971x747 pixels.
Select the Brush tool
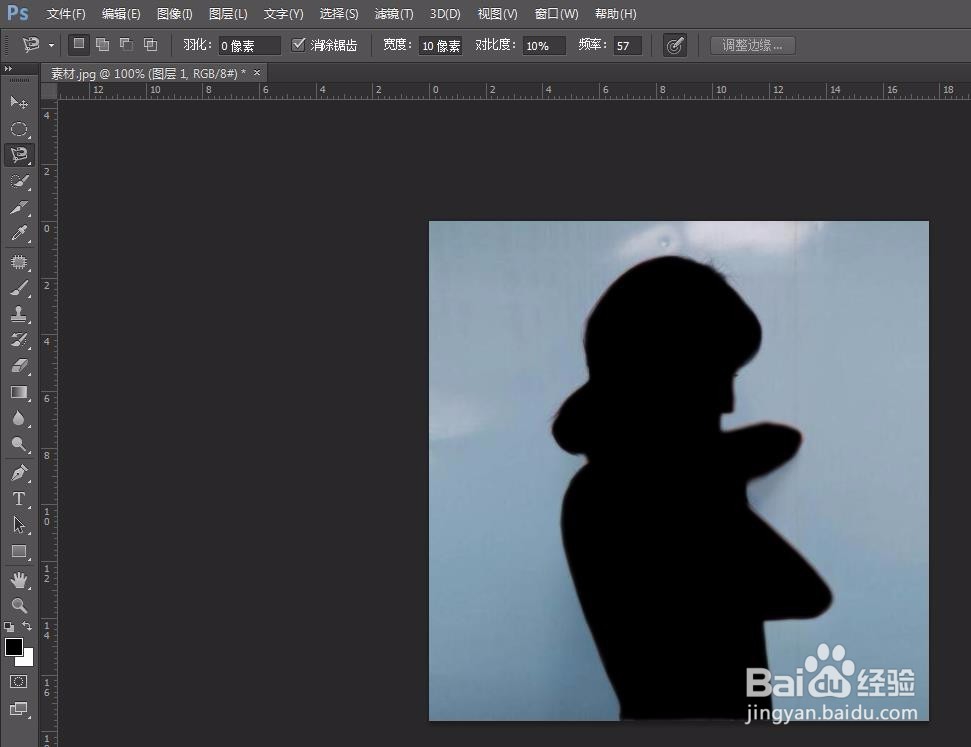(x=19, y=288)
